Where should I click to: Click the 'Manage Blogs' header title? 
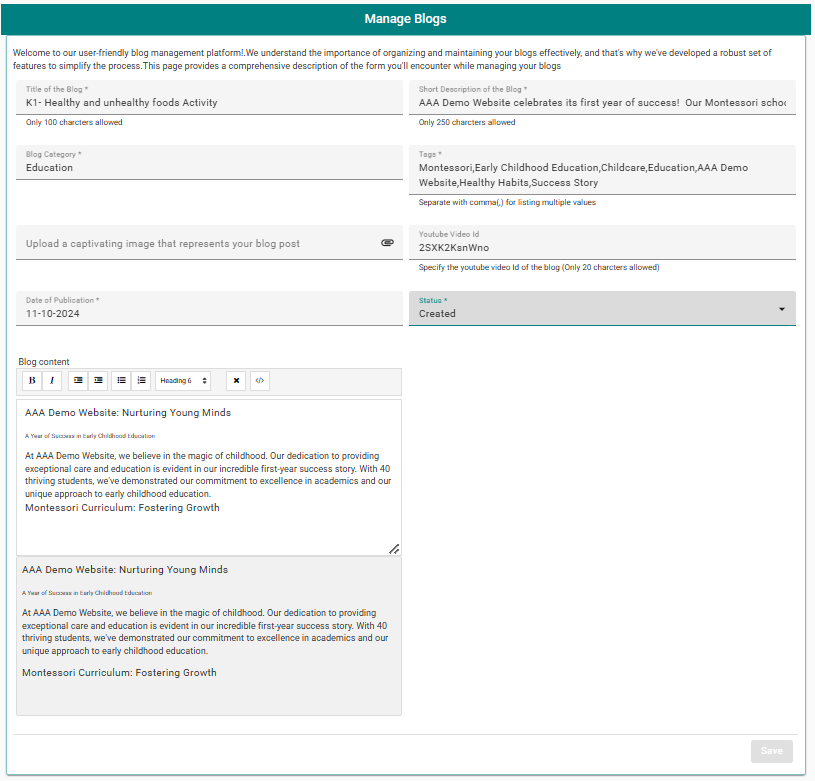coord(405,19)
